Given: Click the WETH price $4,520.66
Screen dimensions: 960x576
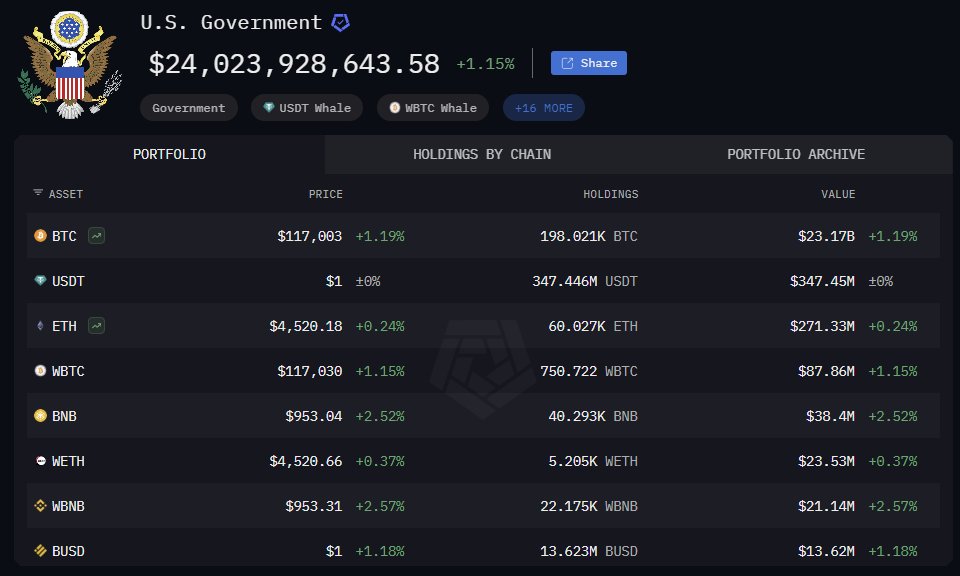Looking at the screenshot, I should (306, 462).
